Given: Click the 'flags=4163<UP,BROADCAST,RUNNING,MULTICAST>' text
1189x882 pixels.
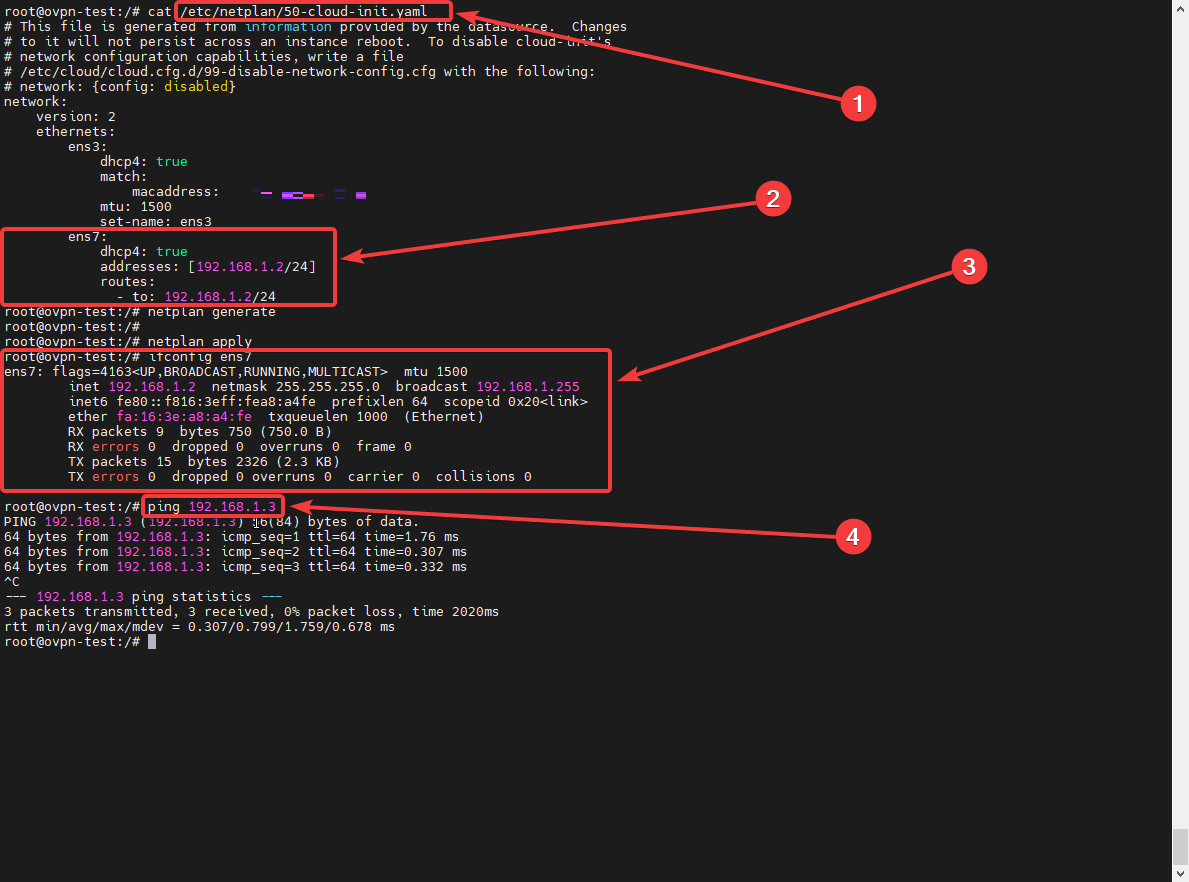Looking at the screenshot, I should [x=220, y=372].
